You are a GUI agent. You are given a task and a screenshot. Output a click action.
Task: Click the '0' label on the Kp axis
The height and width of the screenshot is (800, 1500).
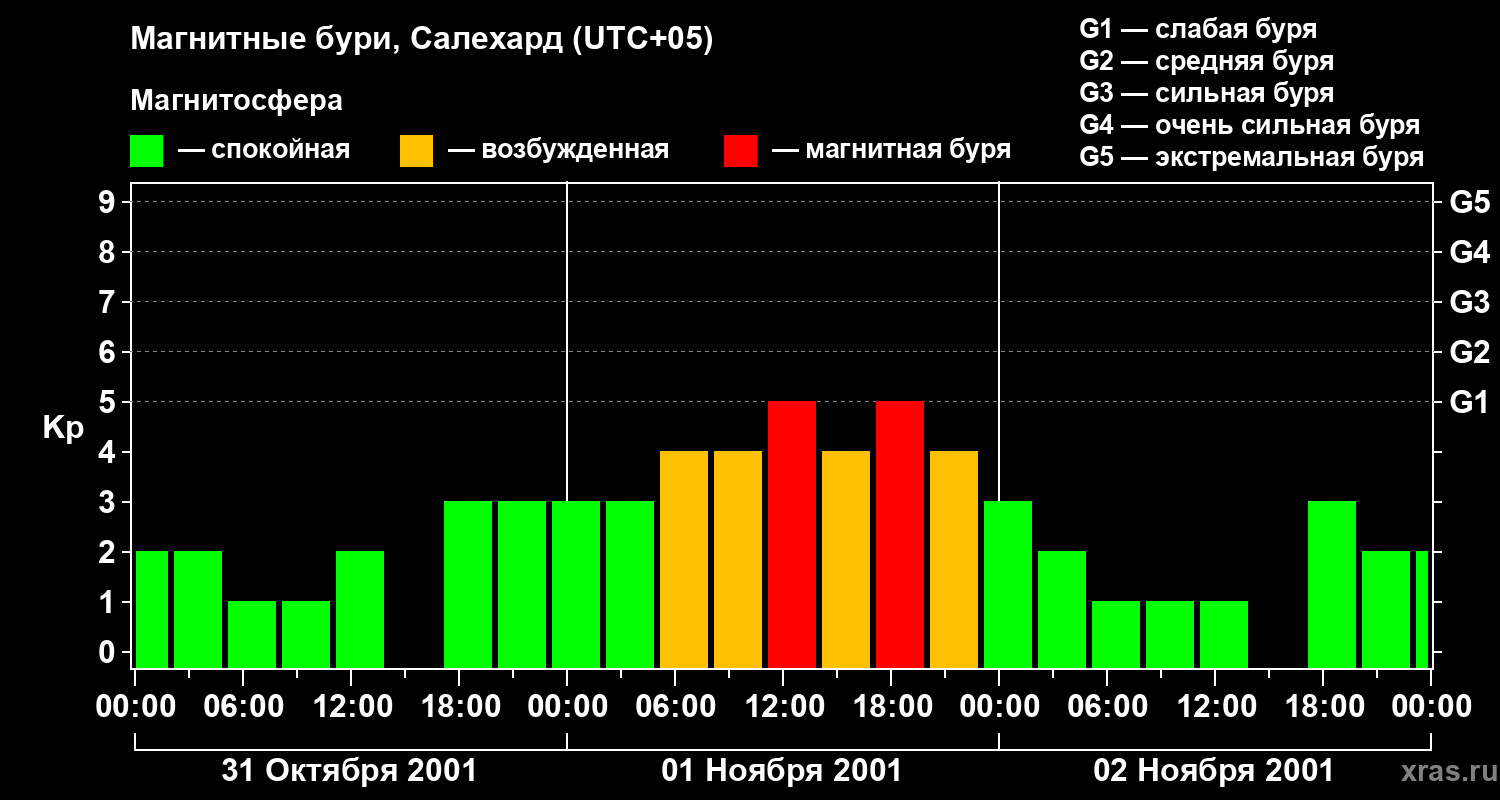[109, 652]
